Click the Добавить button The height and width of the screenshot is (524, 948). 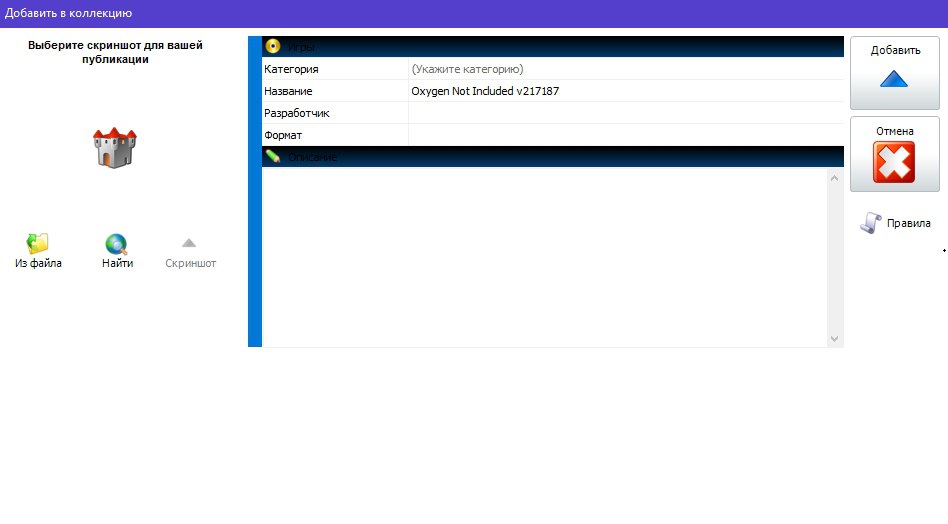coord(895,73)
